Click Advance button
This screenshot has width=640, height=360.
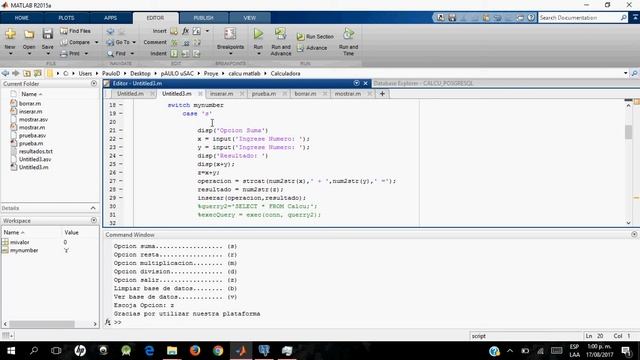(312, 48)
